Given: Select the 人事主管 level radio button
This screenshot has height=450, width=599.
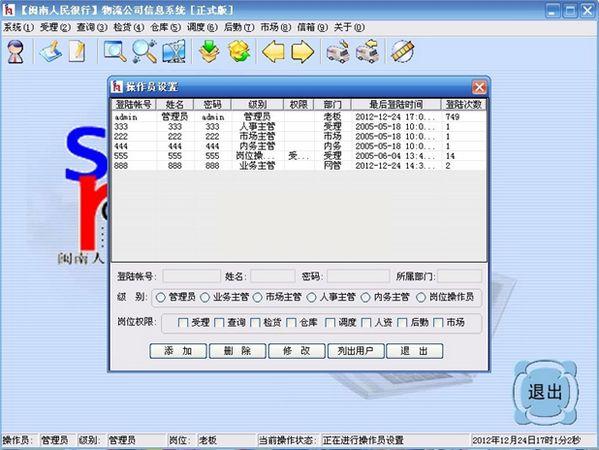Looking at the screenshot, I should [x=312, y=297].
